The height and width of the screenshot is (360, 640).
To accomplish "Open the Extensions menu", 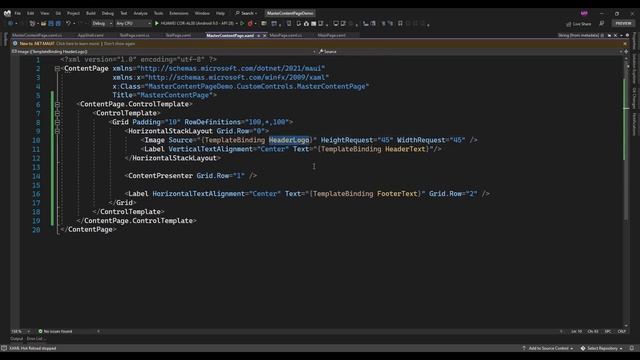I will tap(179, 13).
